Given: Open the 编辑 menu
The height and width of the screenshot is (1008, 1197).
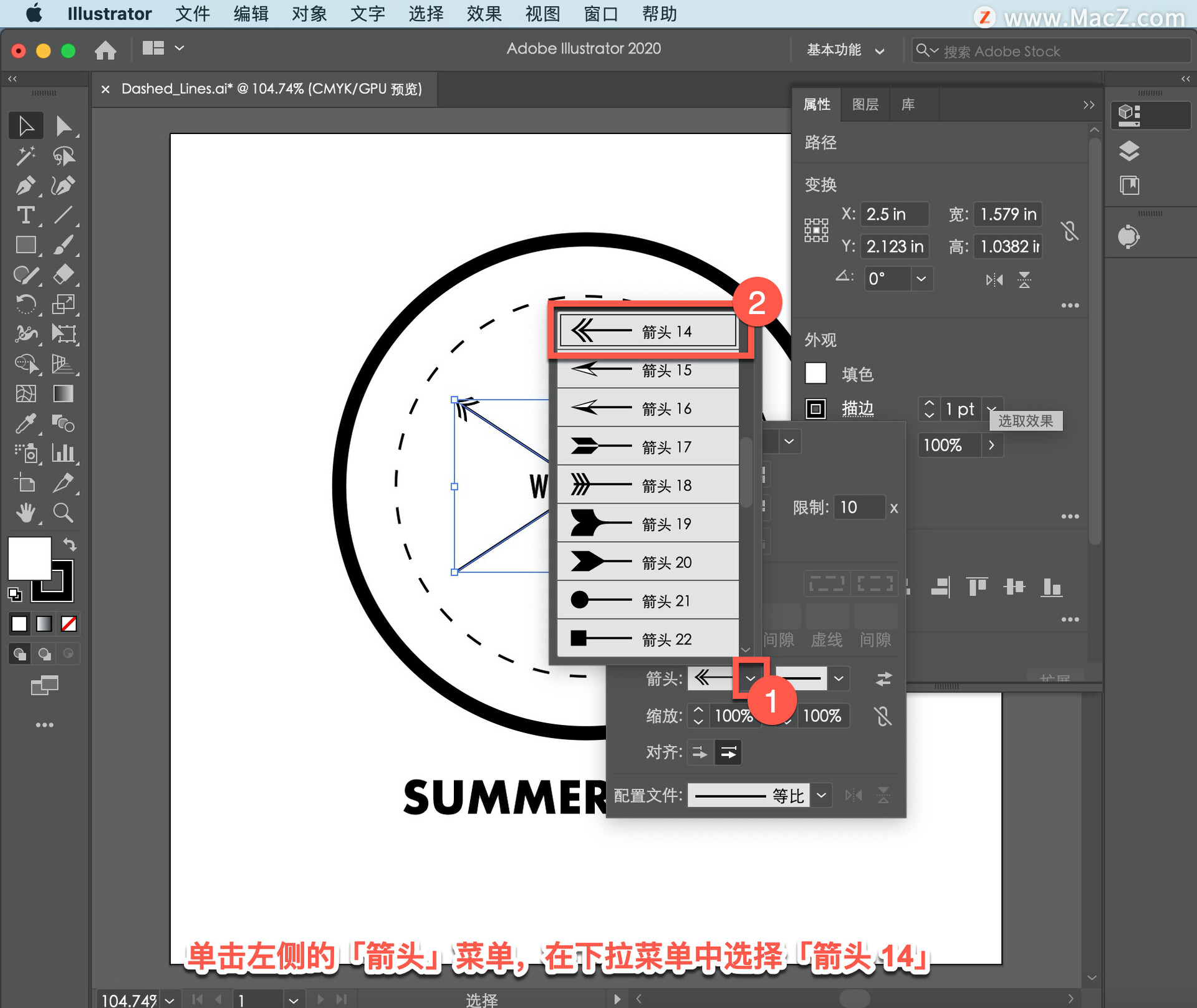Looking at the screenshot, I should [251, 14].
